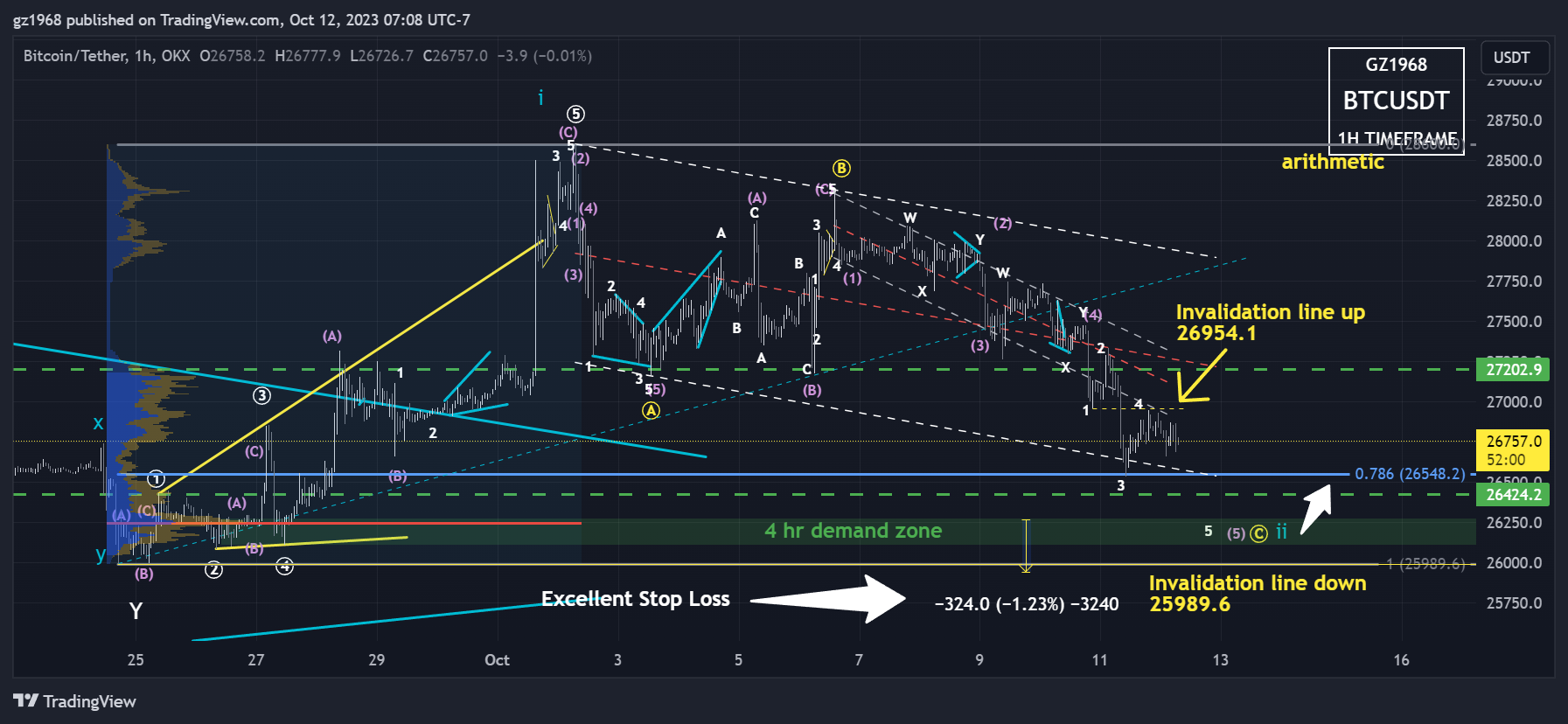This screenshot has height=724, width=1568.
Task: Click the yellow circled A wave label
Action: pyautogui.click(x=651, y=410)
